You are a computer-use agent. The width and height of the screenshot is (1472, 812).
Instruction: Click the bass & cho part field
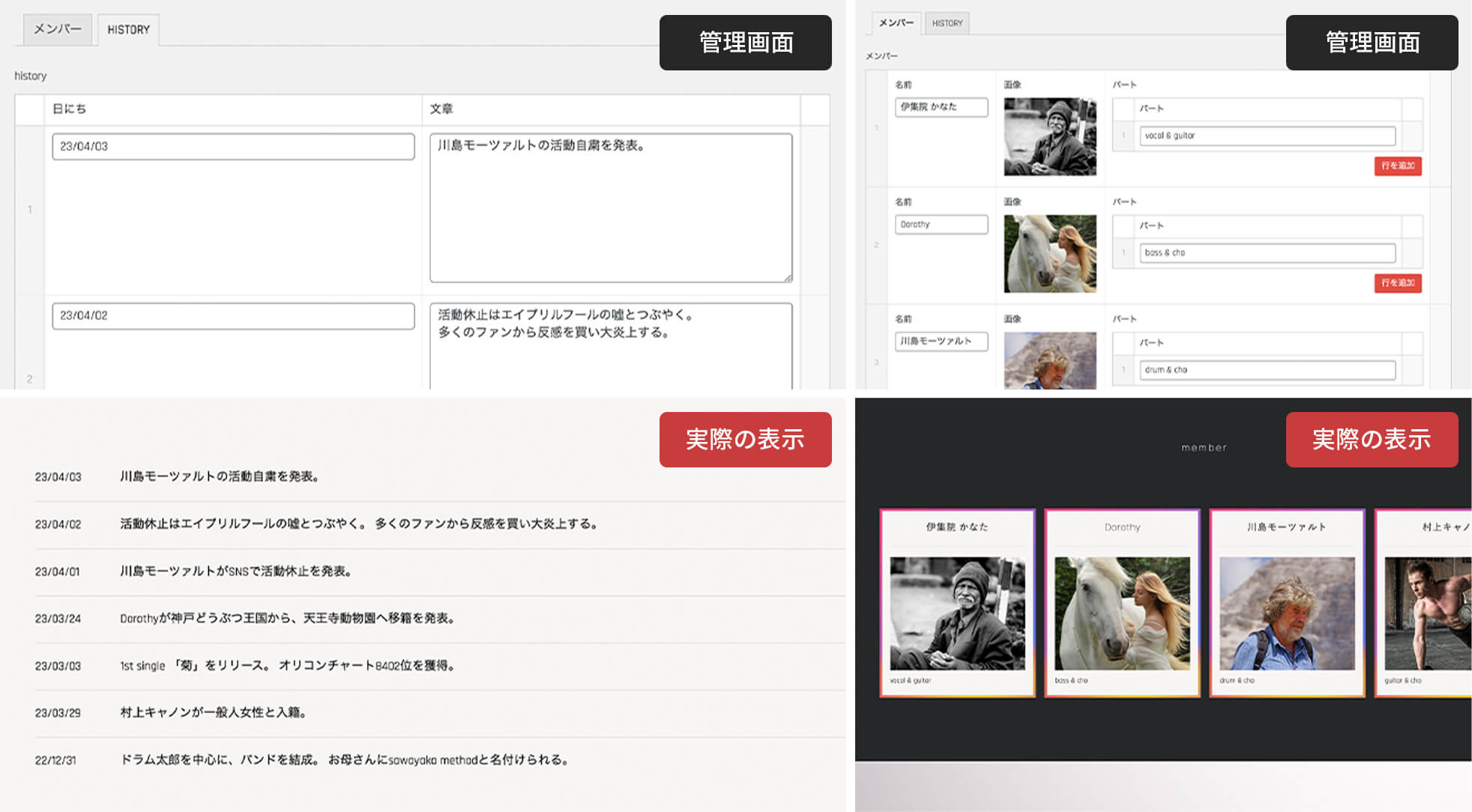1267,252
